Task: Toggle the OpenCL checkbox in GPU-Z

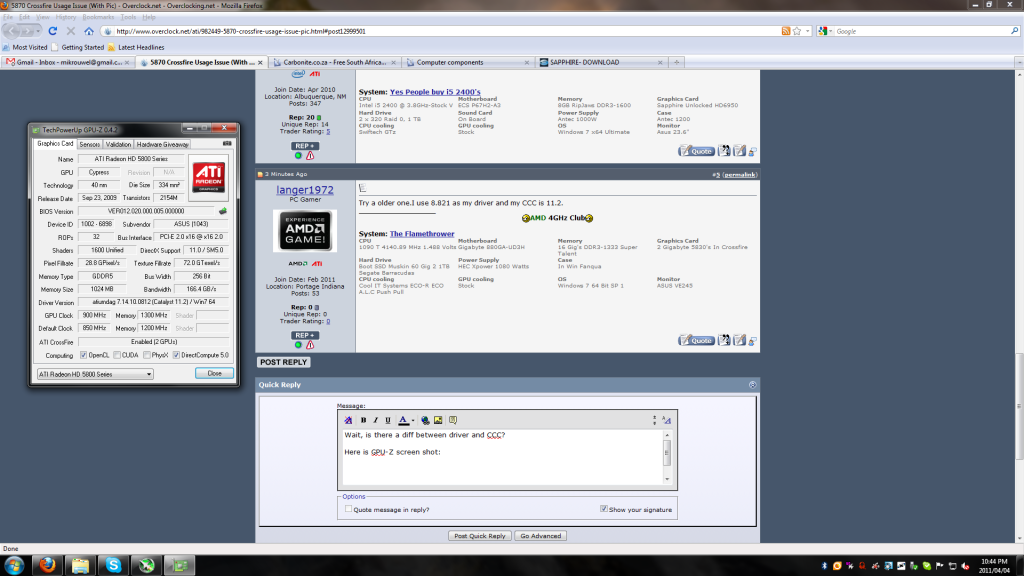Action: click(84, 355)
